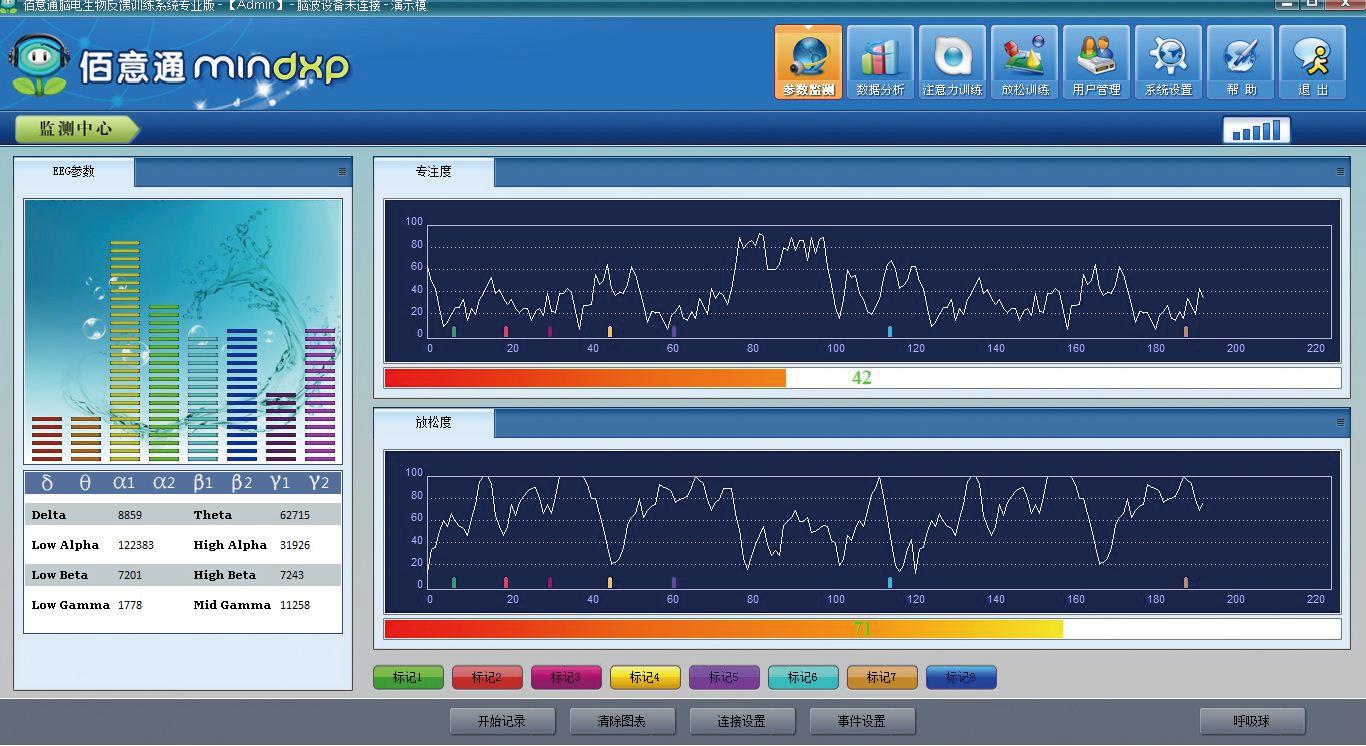Click the signal strength bars indicator
1366x746 pixels.
tap(1256, 131)
